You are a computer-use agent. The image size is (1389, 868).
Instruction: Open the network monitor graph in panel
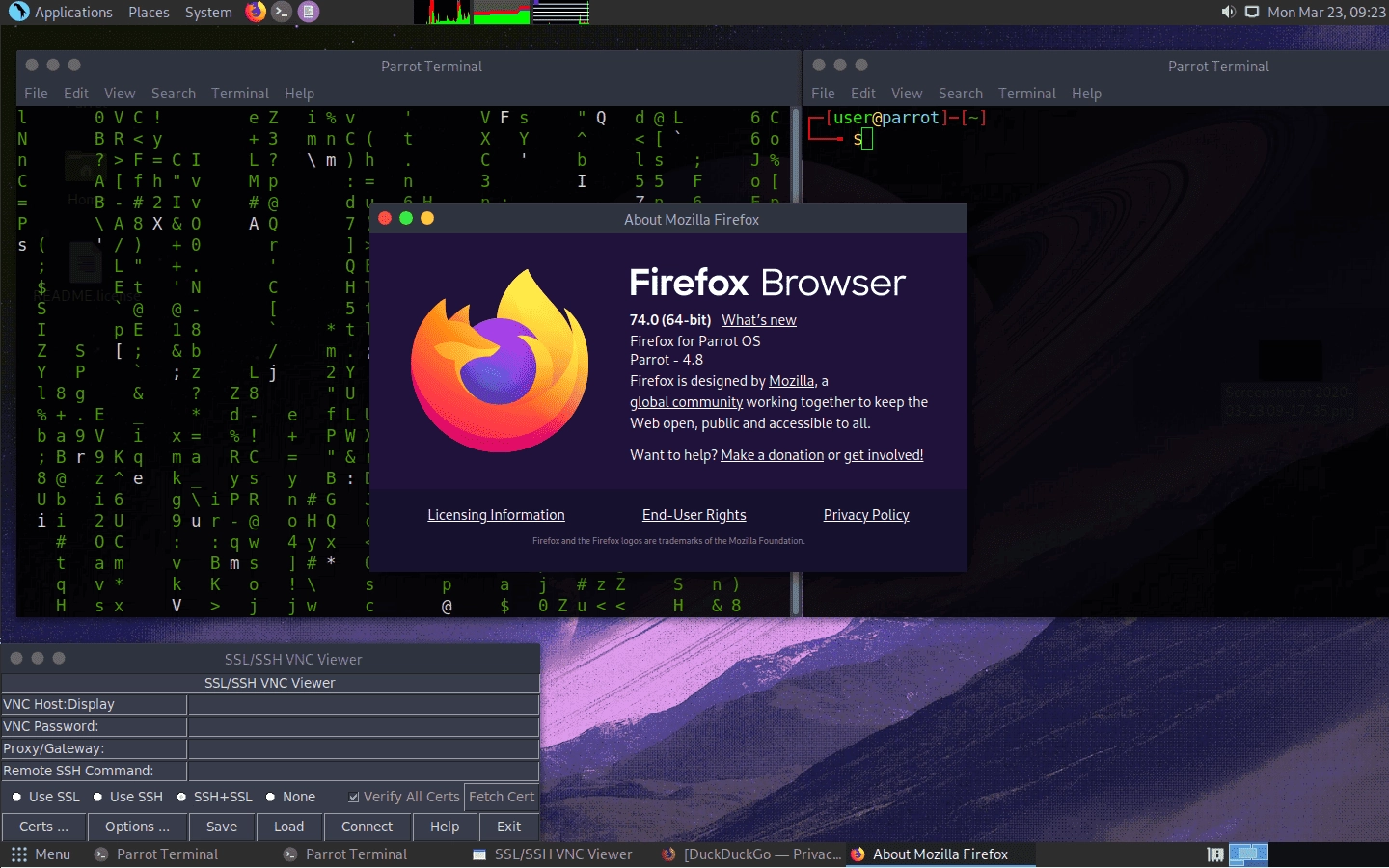(560, 12)
